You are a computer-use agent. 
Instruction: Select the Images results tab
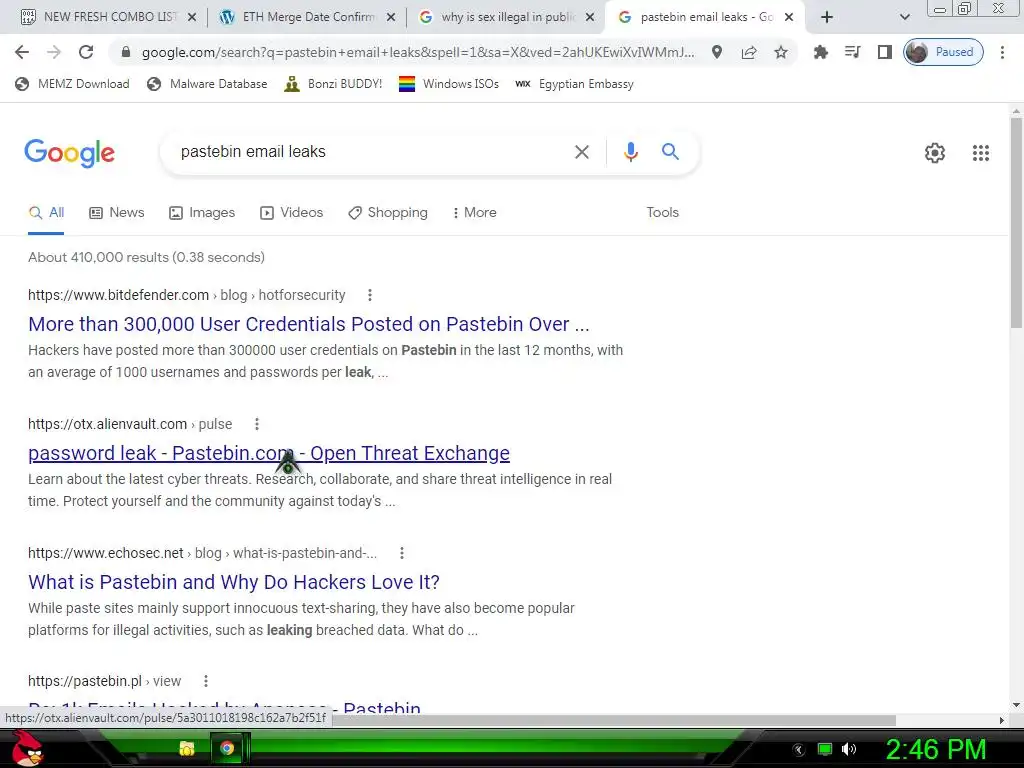201,213
